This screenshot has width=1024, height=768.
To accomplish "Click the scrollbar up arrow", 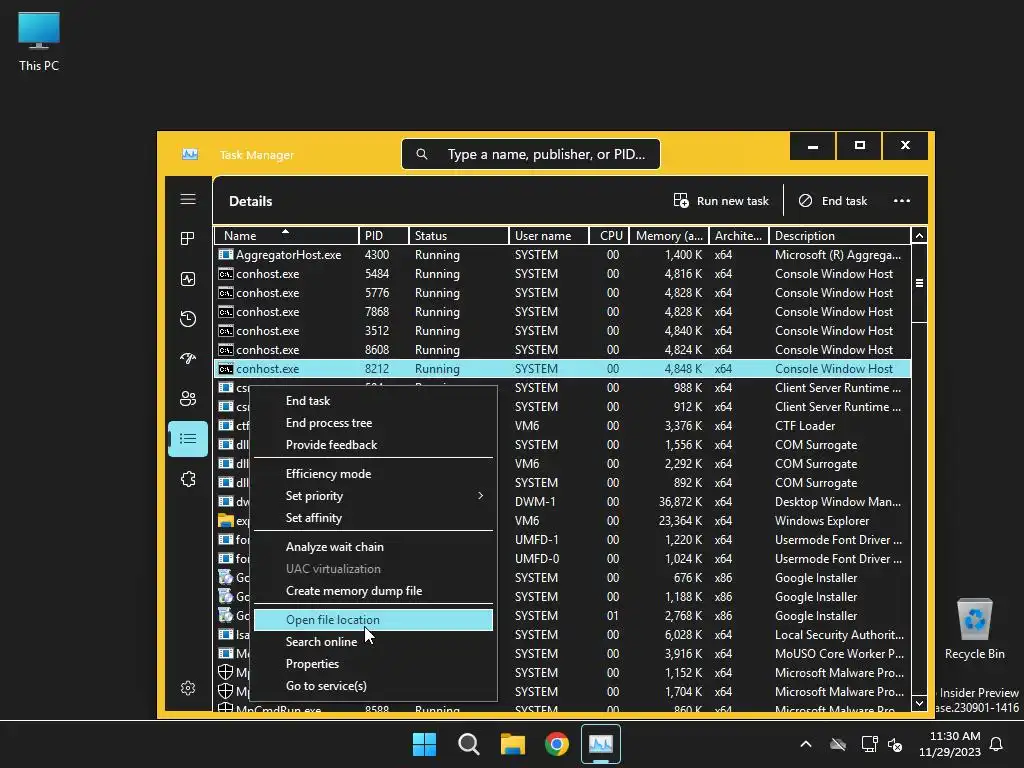I will [919, 236].
